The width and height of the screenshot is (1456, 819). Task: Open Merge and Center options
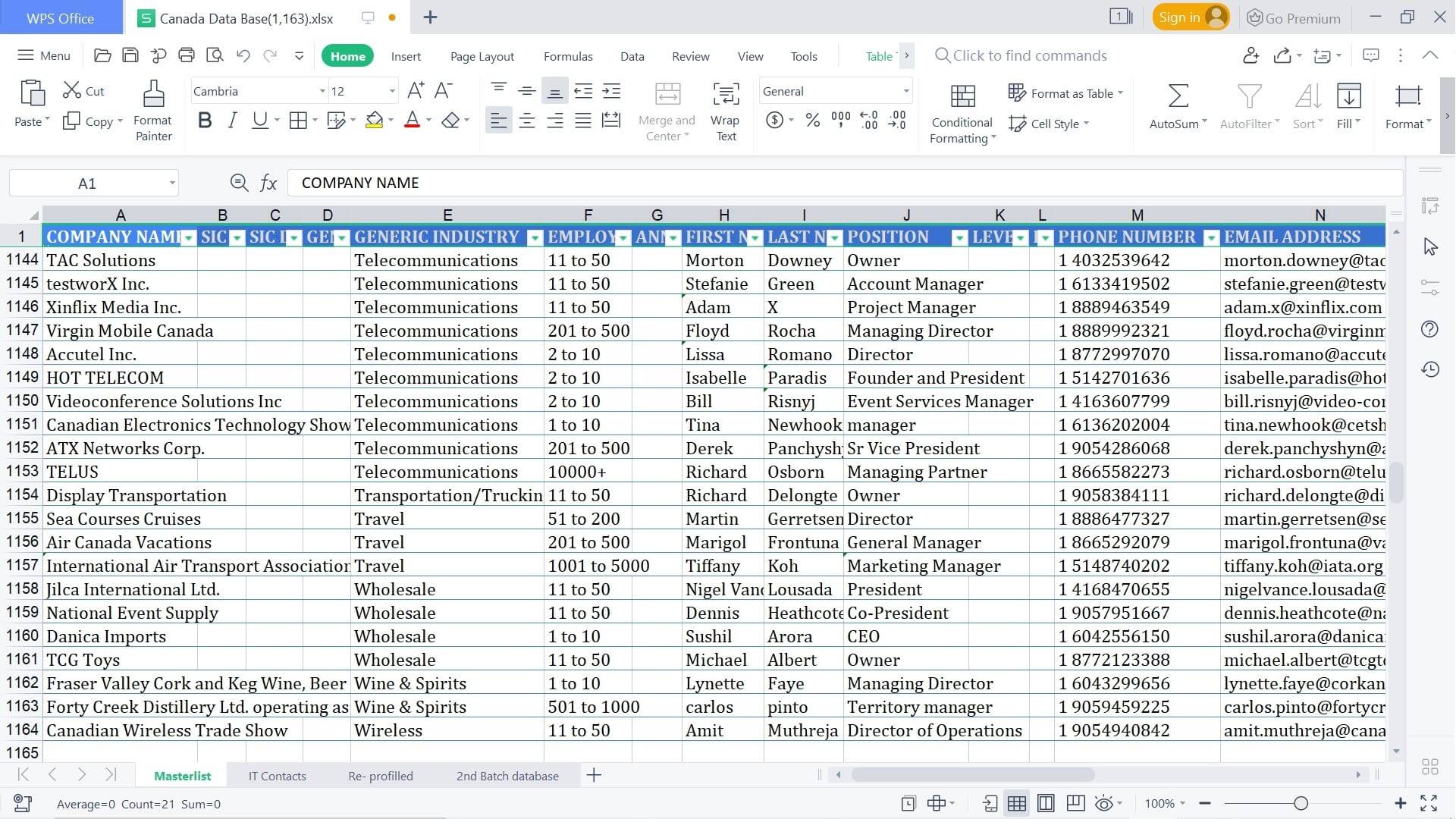tap(666, 110)
